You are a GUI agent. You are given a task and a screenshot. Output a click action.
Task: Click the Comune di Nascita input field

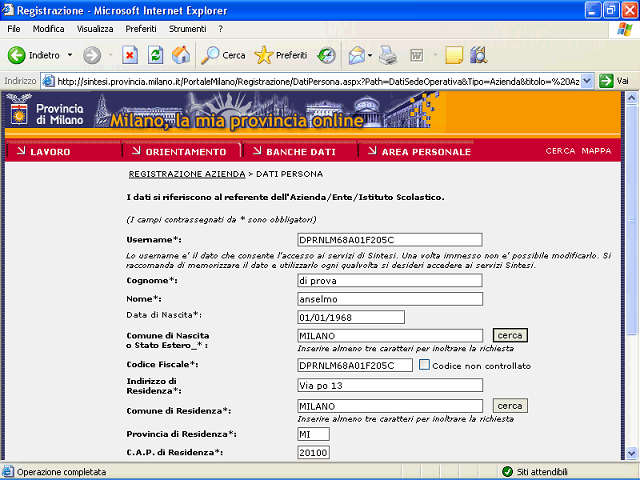coord(390,336)
